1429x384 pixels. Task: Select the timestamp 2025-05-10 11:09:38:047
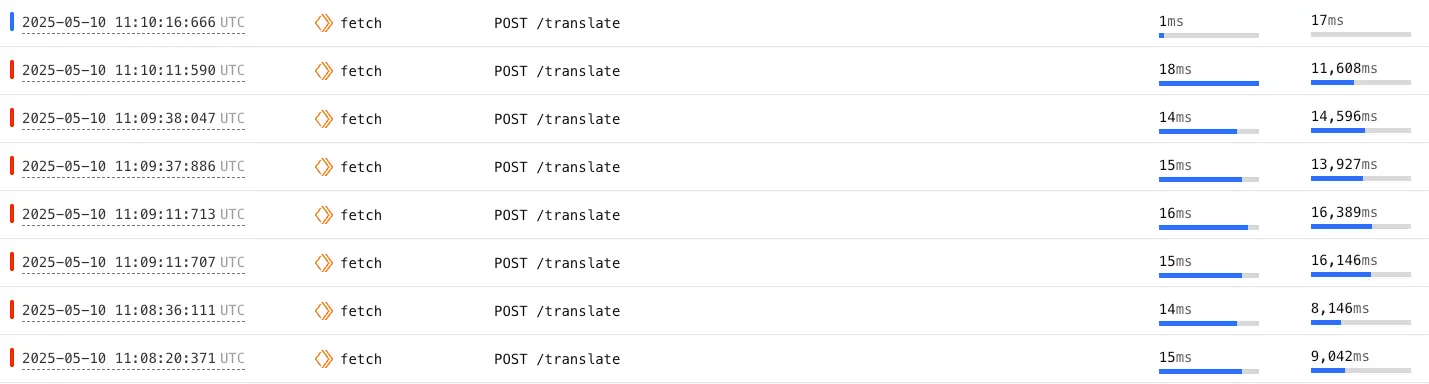pyautogui.click(x=133, y=119)
